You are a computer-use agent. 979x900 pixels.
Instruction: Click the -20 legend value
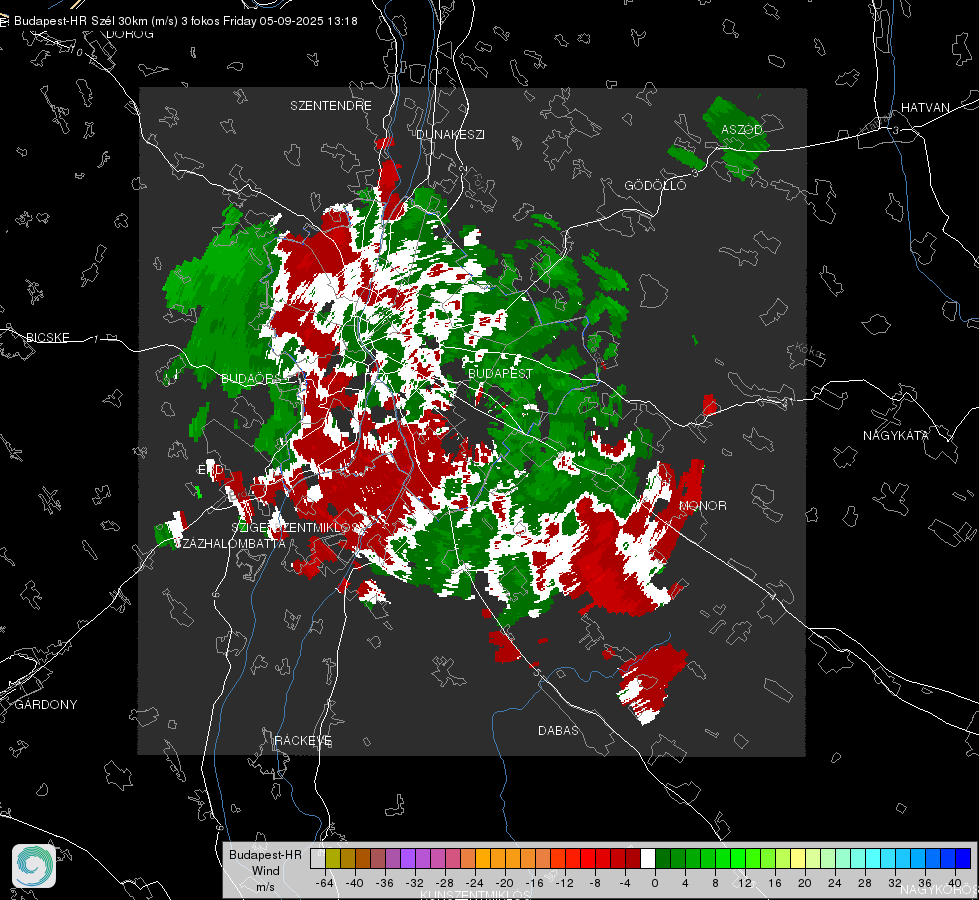pyautogui.click(x=504, y=883)
